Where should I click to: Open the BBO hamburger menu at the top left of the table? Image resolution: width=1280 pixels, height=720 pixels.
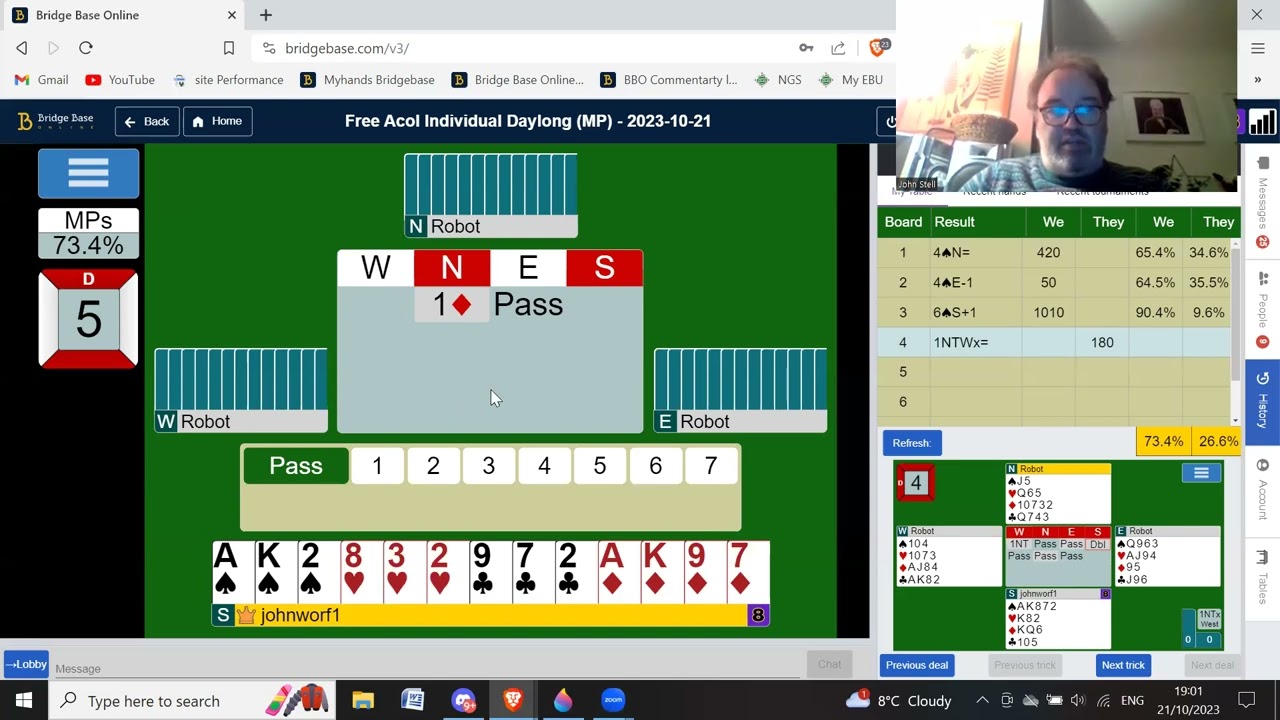tap(88, 173)
